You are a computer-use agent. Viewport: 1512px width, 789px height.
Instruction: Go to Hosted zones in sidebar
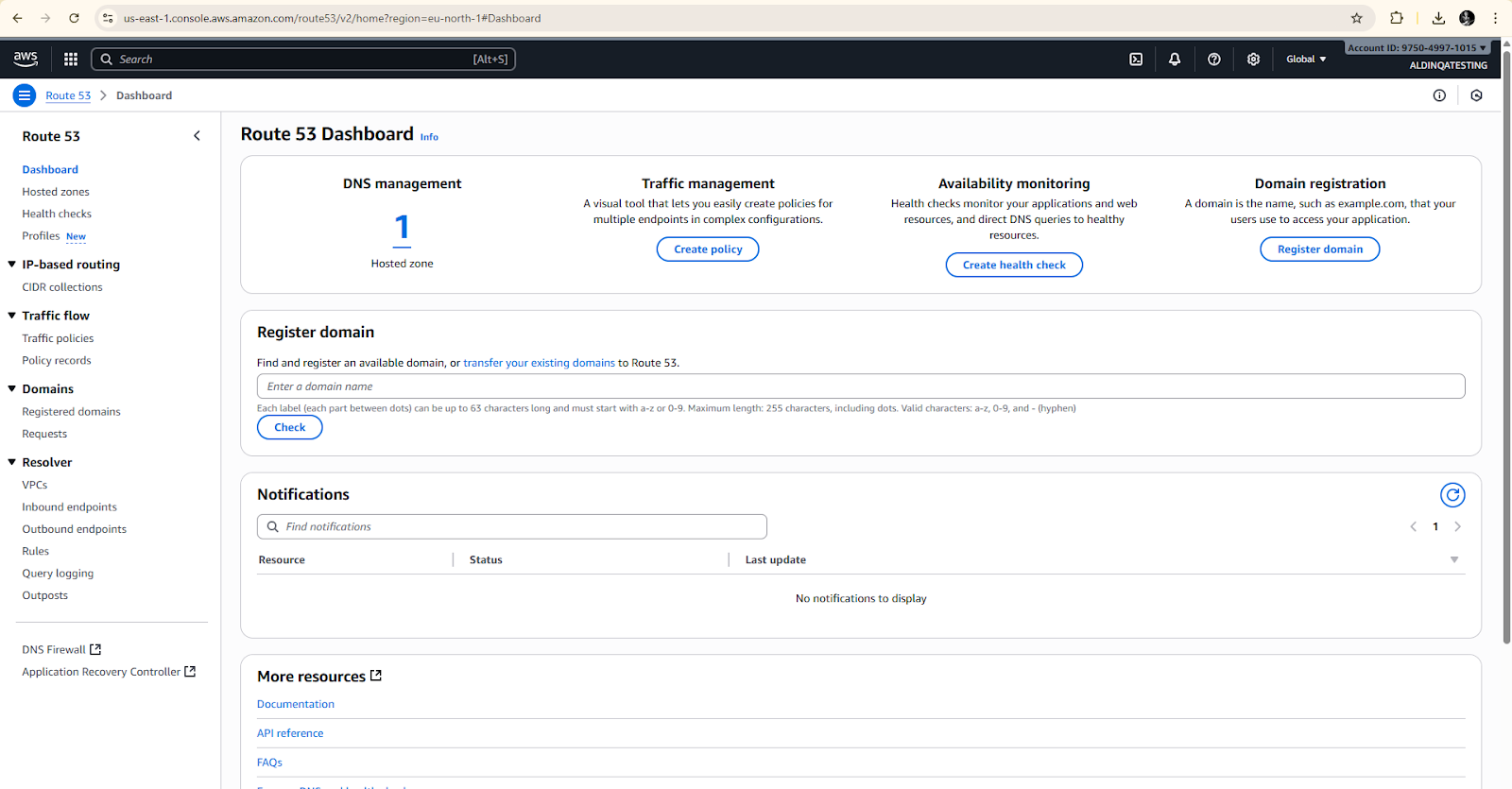point(56,192)
